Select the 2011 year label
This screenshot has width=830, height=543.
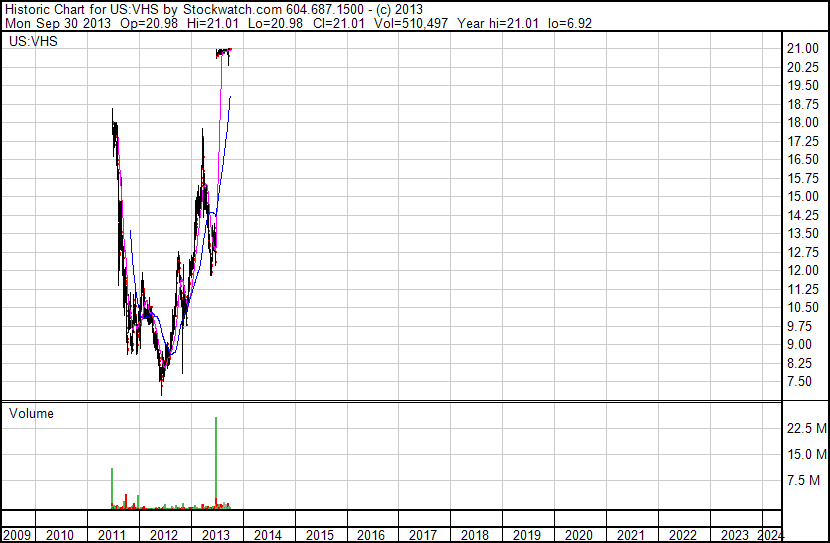[112, 535]
